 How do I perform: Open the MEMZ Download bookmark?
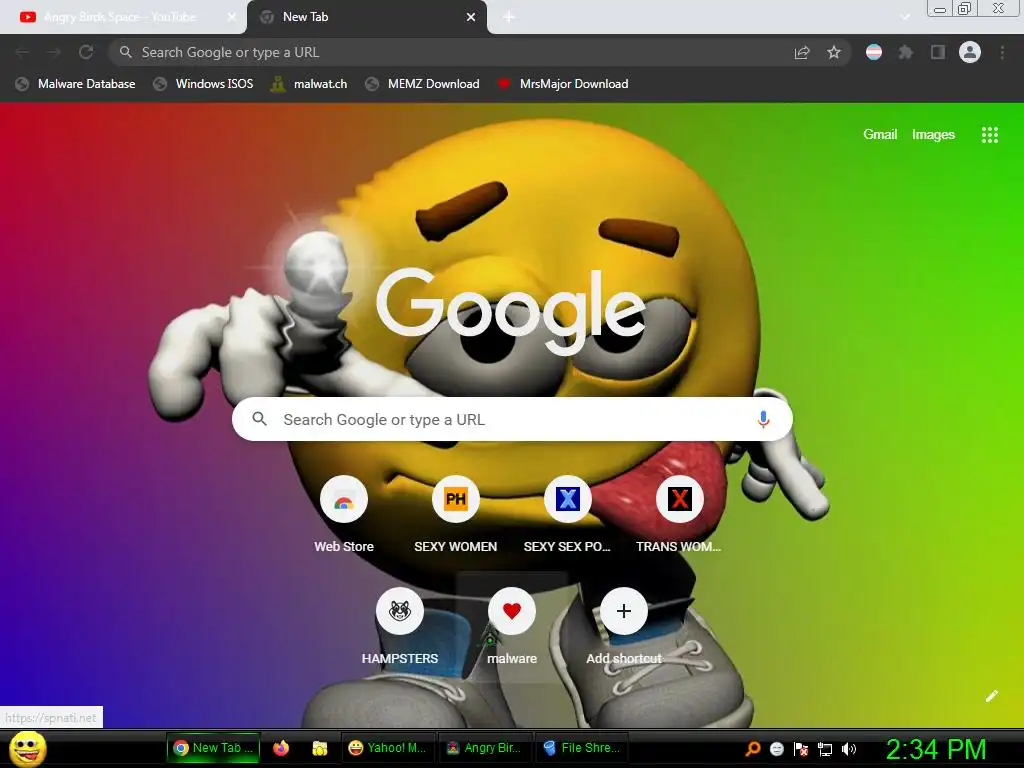pyautogui.click(x=423, y=84)
